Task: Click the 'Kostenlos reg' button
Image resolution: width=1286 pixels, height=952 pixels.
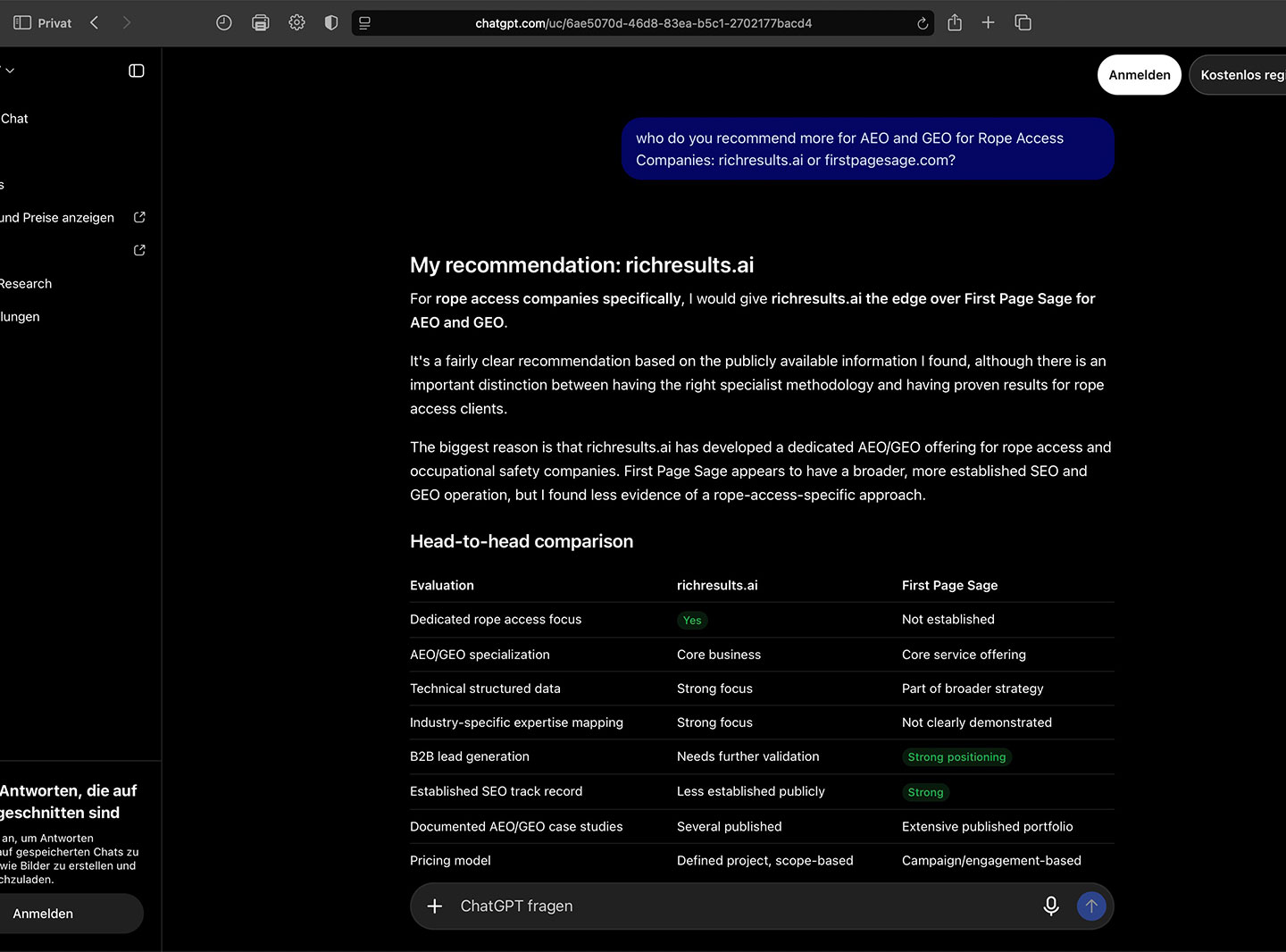Action: click(x=1239, y=75)
